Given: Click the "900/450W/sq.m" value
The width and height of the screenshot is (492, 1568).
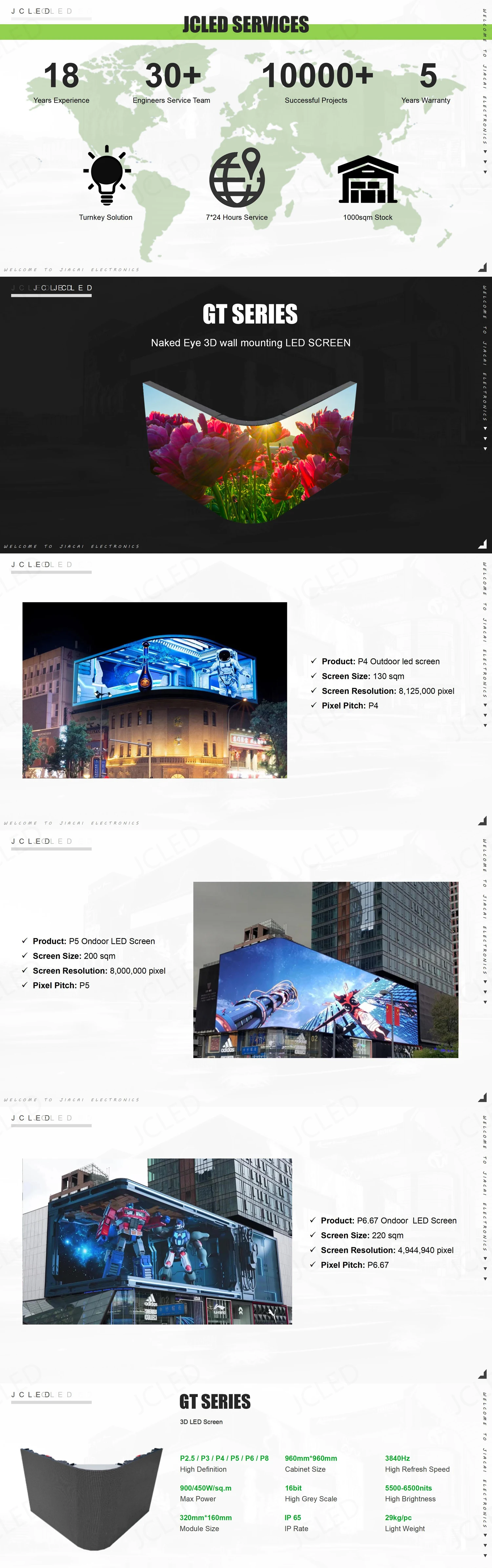Looking at the screenshot, I should click(206, 1488).
